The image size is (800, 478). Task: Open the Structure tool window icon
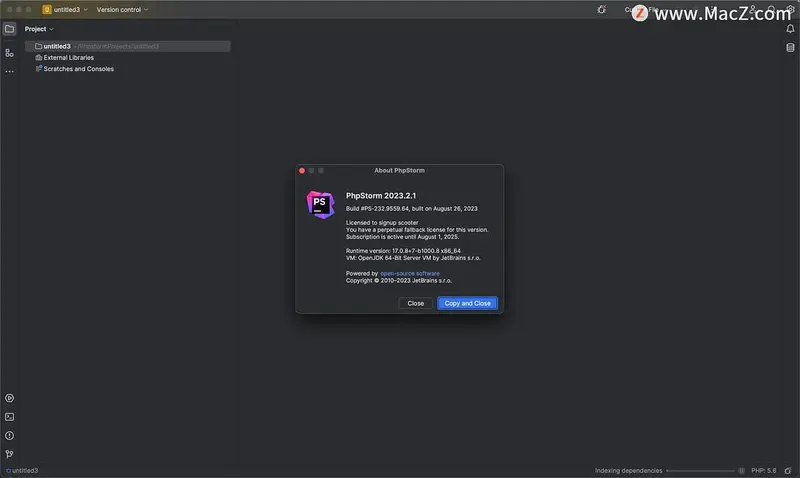(10, 53)
